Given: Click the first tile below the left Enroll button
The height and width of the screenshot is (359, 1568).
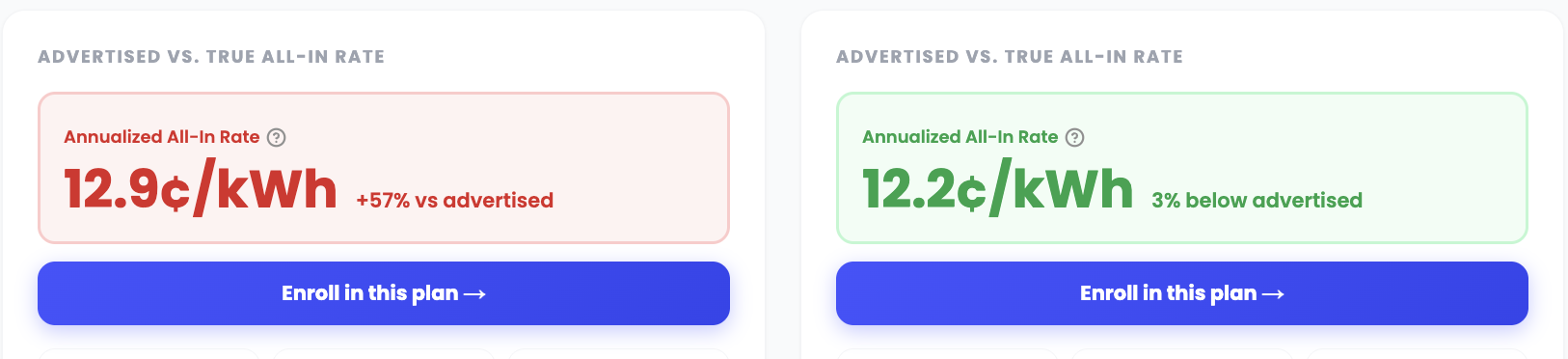Looking at the screenshot, I should point(149,354).
